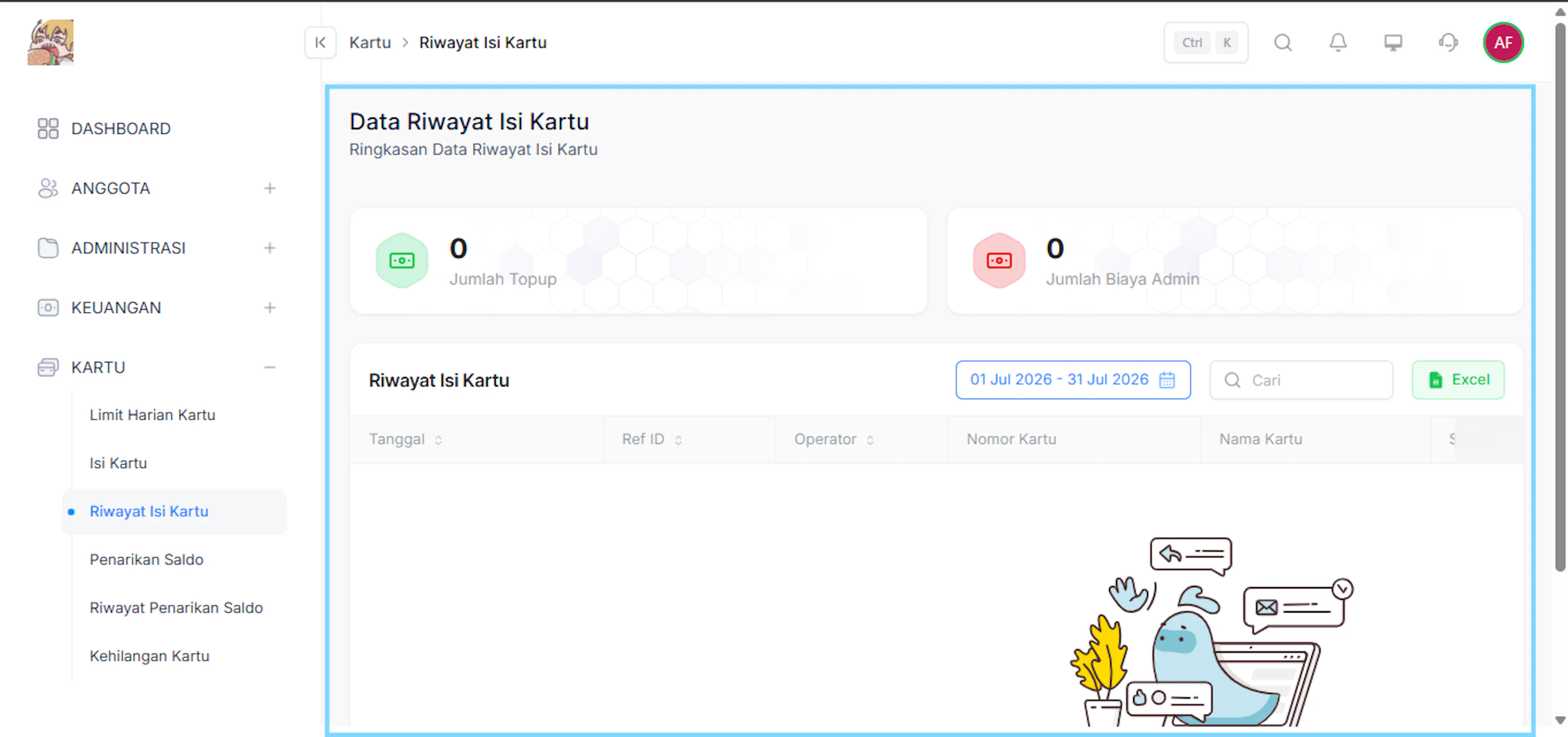Expand the Anggota menu plus sign
This screenshot has width=1568, height=737.
point(269,189)
